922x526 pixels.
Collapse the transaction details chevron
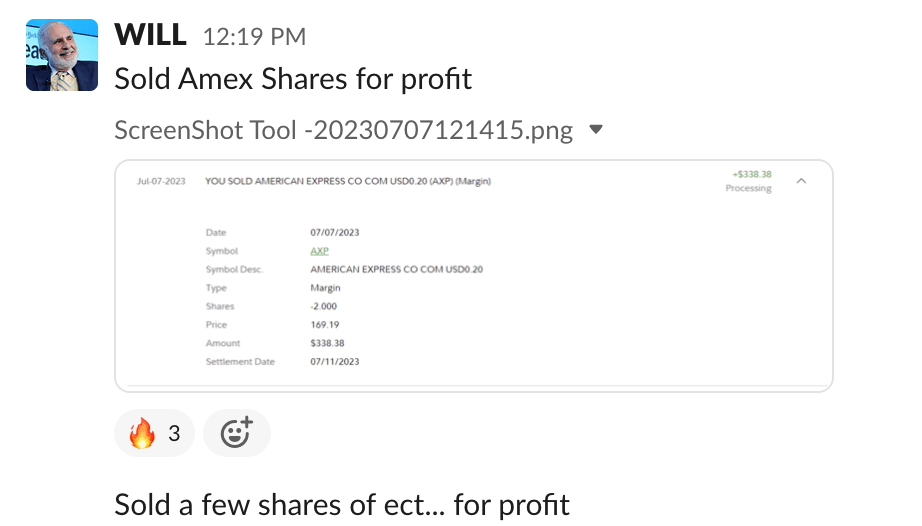tap(801, 181)
